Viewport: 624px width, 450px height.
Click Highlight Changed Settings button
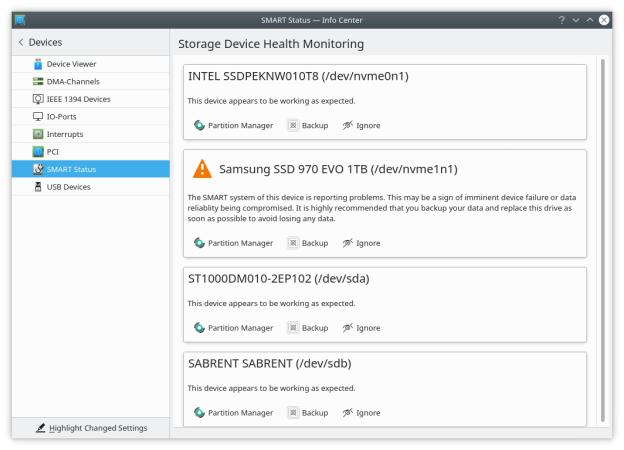point(91,428)
